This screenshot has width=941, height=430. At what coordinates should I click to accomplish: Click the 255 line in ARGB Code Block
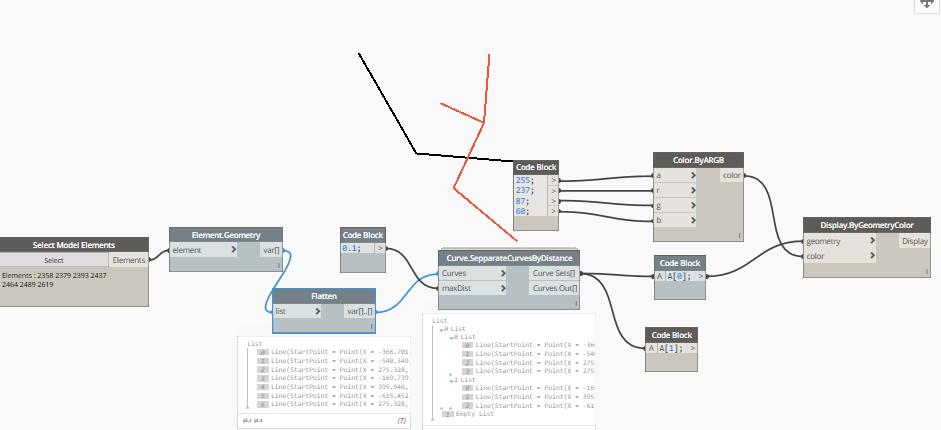(x=523, y=179)
